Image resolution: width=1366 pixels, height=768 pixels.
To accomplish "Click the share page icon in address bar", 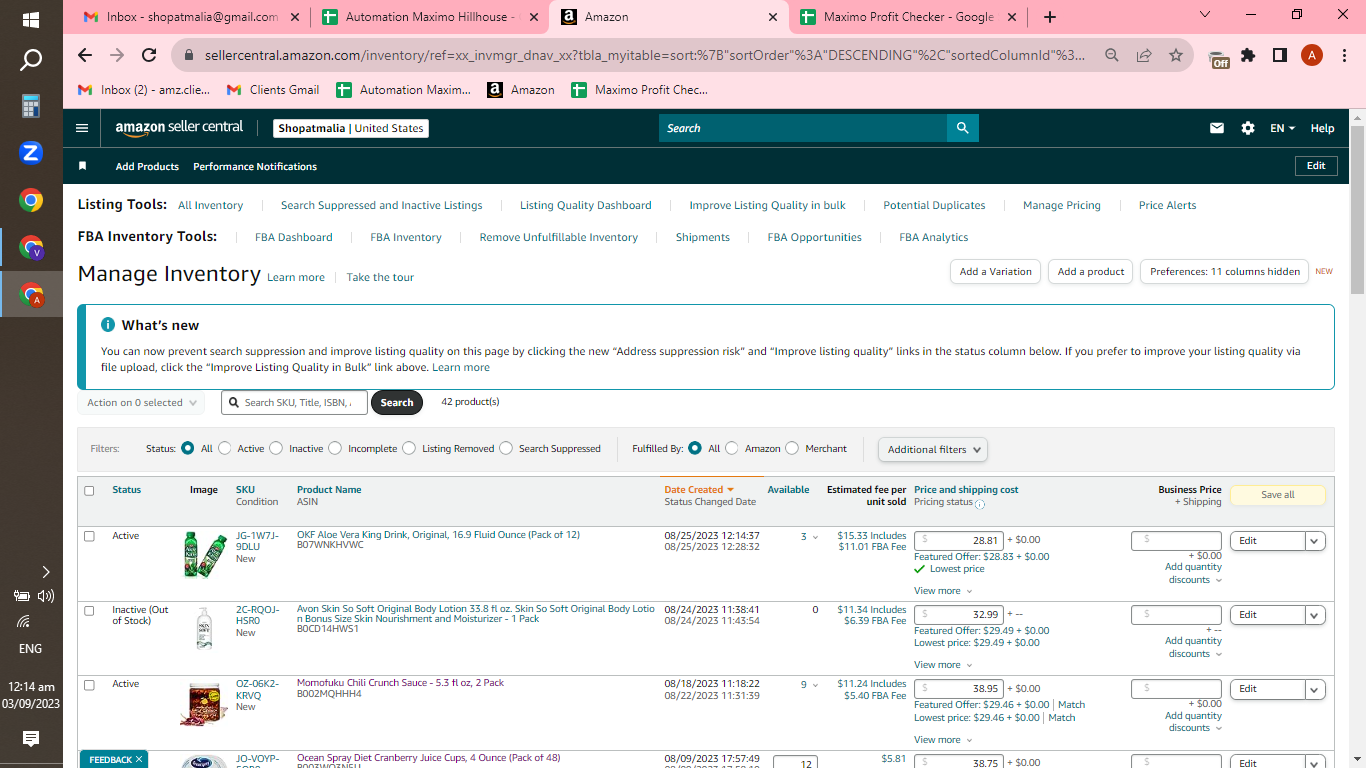I will pyautogui.click(x=1144, y=55).
